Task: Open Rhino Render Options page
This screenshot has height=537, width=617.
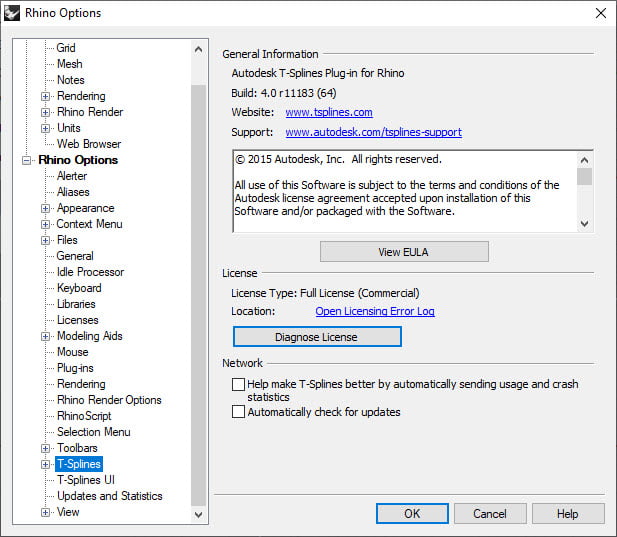Action: pos(109,400)
